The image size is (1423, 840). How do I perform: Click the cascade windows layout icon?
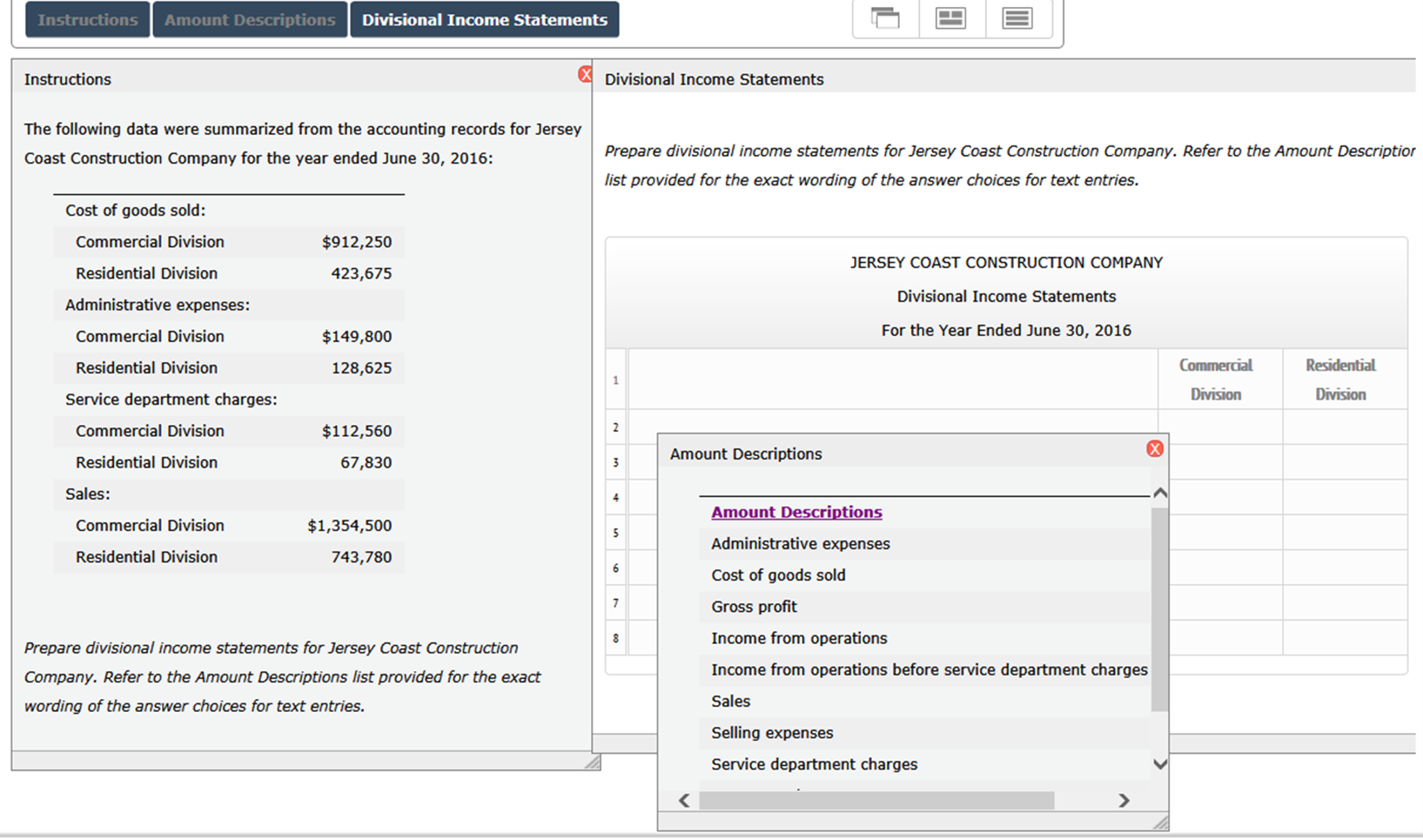[x=885, y=18]
